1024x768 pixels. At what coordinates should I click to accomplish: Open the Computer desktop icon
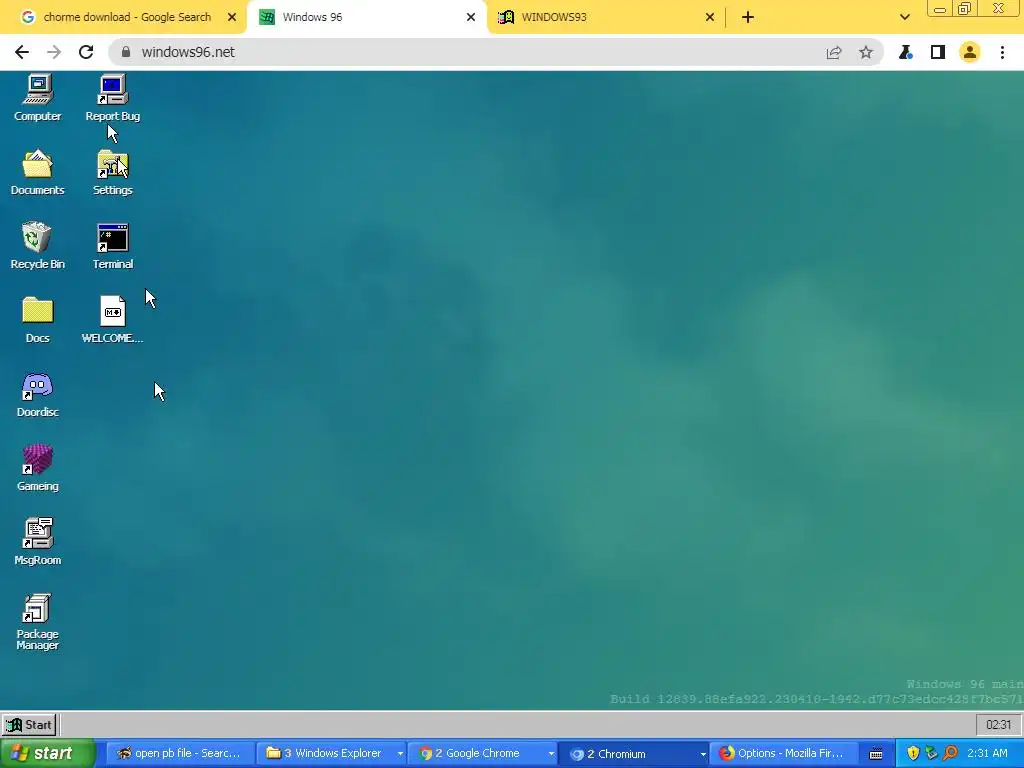37,98
